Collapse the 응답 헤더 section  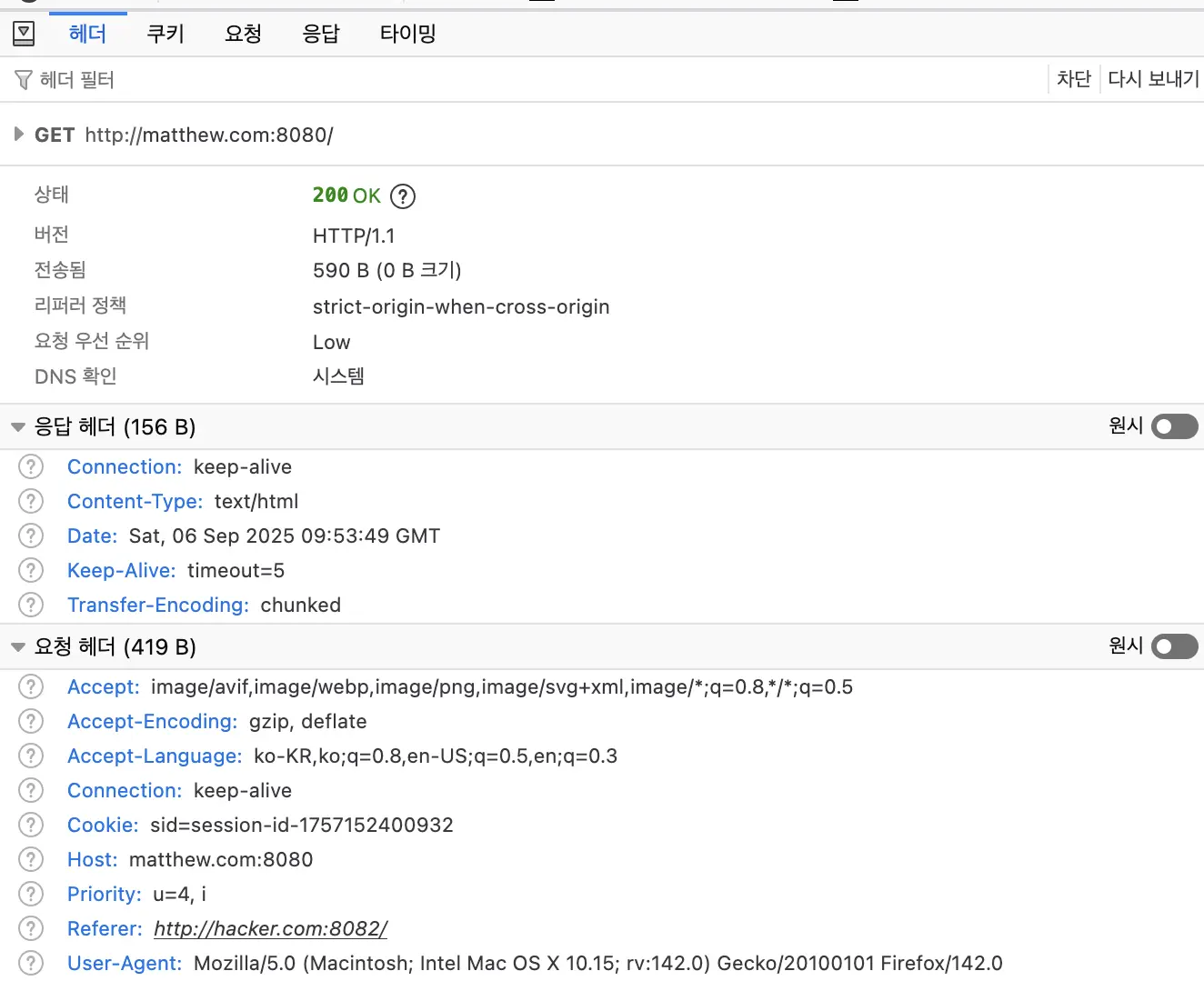(17, 426)
